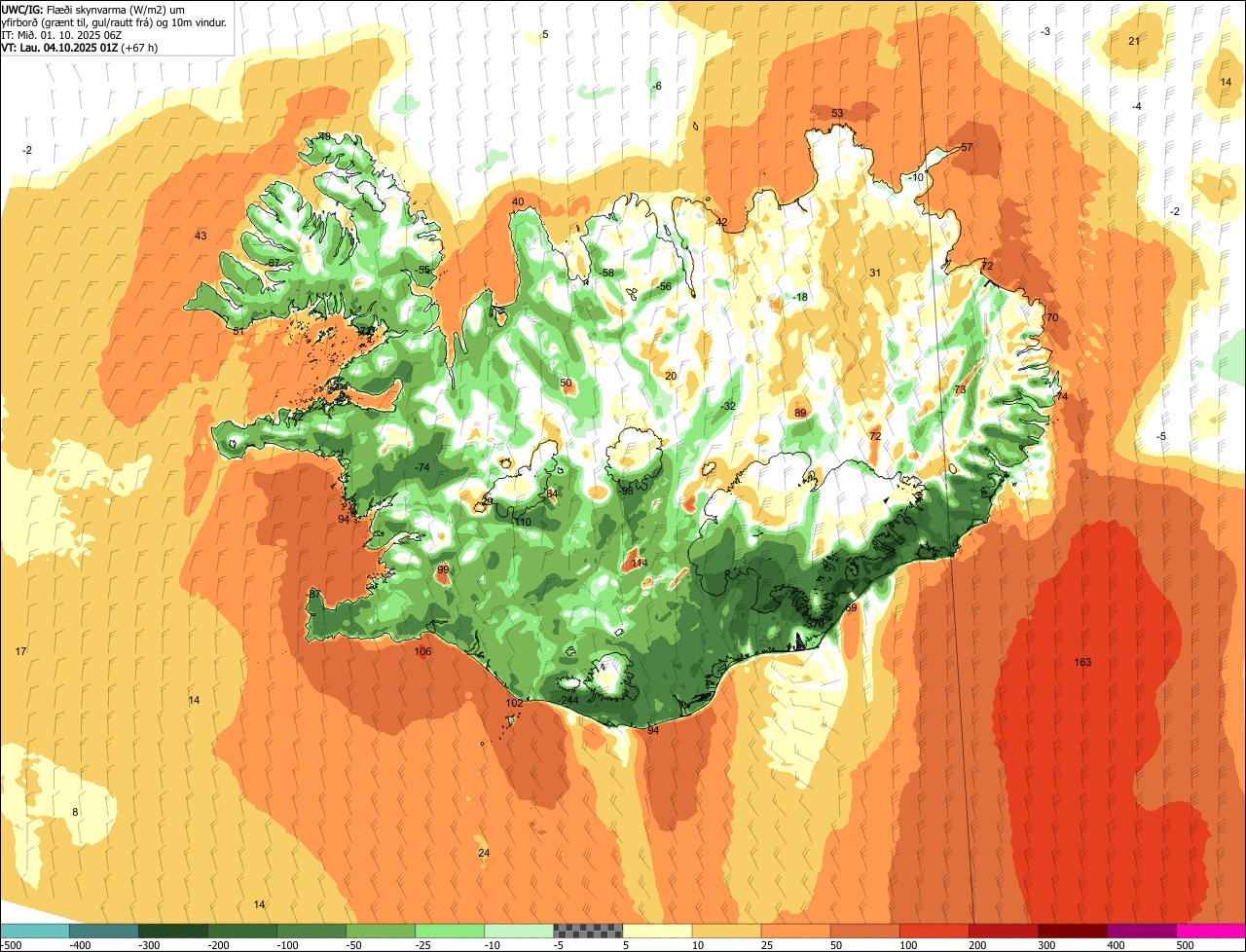This screenshot has height=952, width=1246.
Task: Pick the green -100 to -50 legend swatch
Action: (311, 931)
